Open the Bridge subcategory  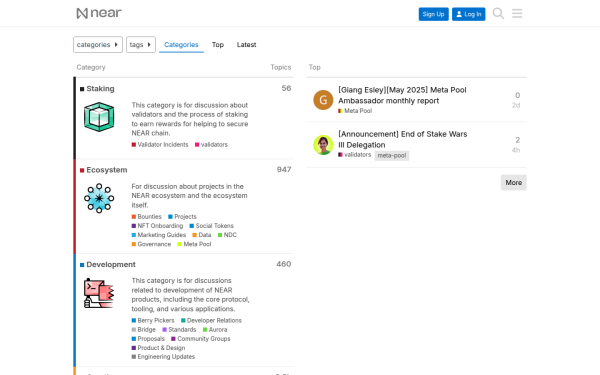(143, 329)
